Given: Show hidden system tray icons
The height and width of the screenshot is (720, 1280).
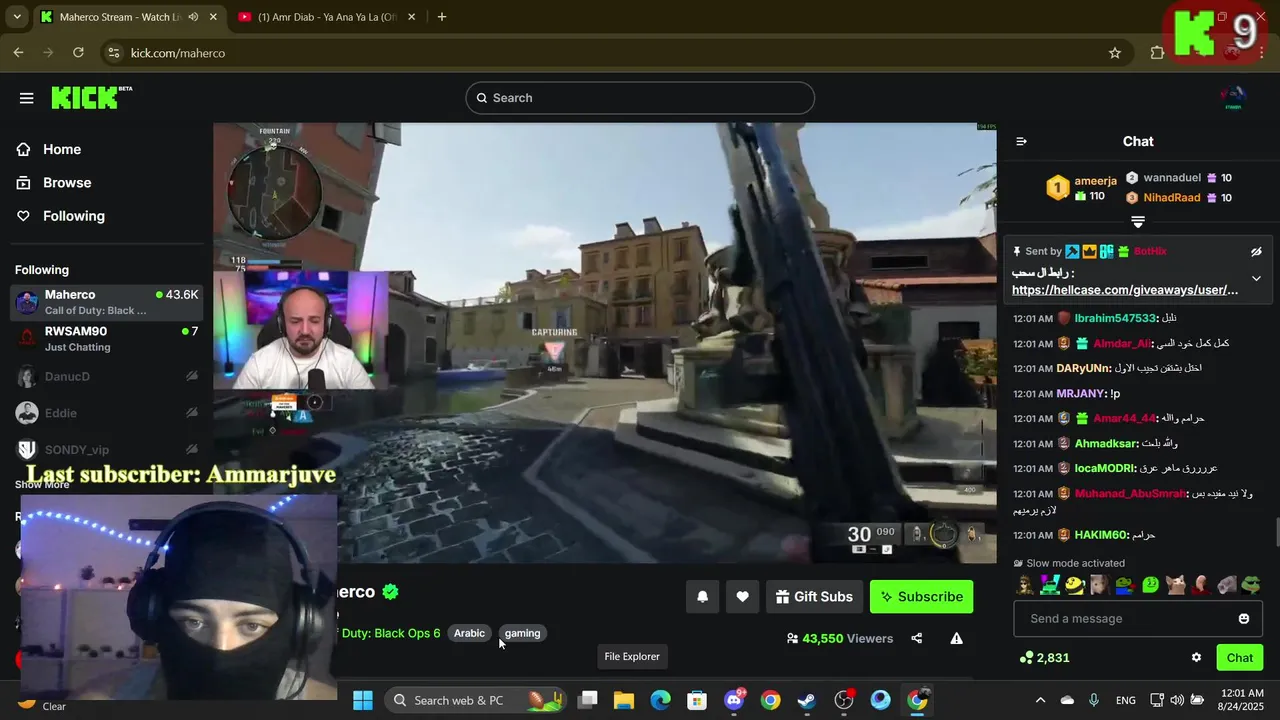Looking at the screenshot, I should point(1040,701).
